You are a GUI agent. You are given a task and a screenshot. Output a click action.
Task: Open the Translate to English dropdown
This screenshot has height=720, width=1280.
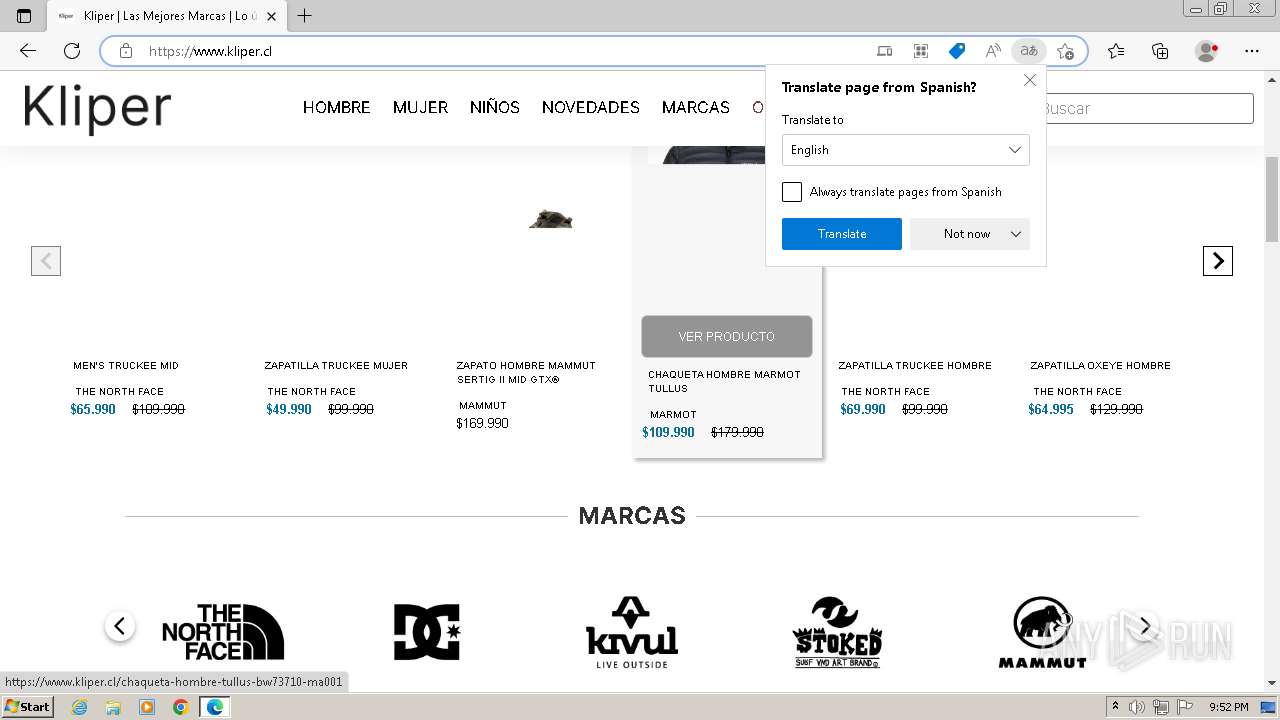905,150
